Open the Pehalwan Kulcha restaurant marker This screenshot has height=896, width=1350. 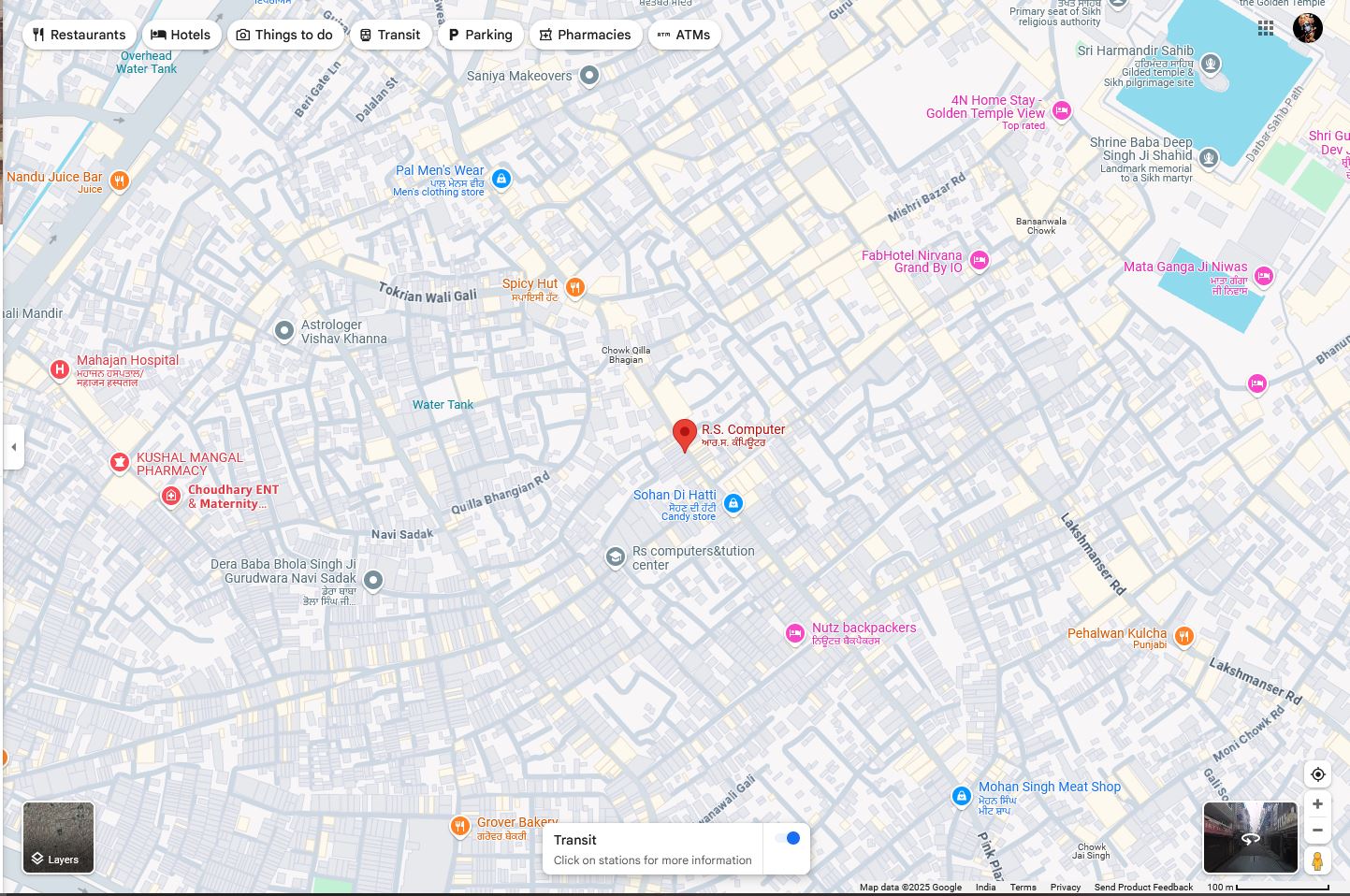pos(1184,637)
